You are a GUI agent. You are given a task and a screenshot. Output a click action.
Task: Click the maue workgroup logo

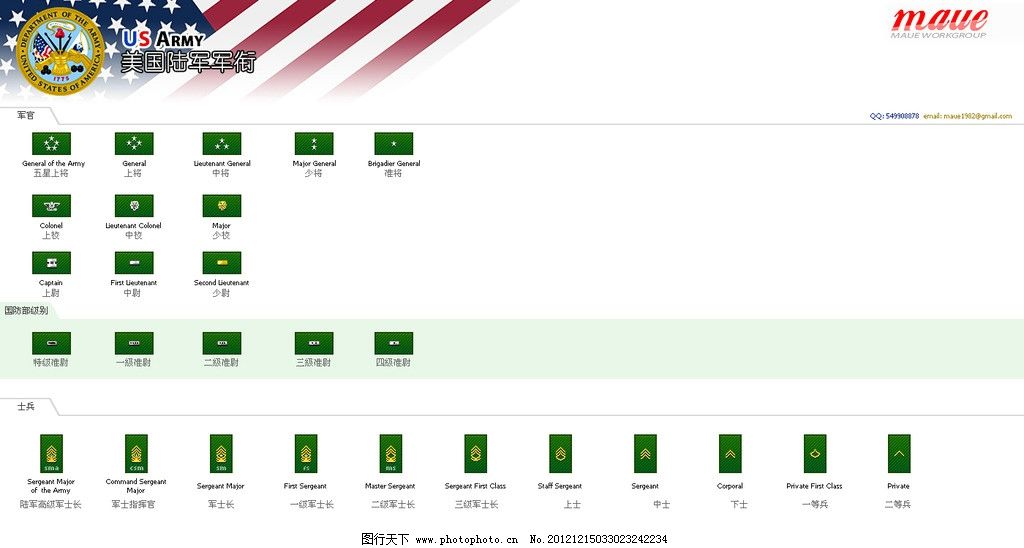click(x=939, y=23)
